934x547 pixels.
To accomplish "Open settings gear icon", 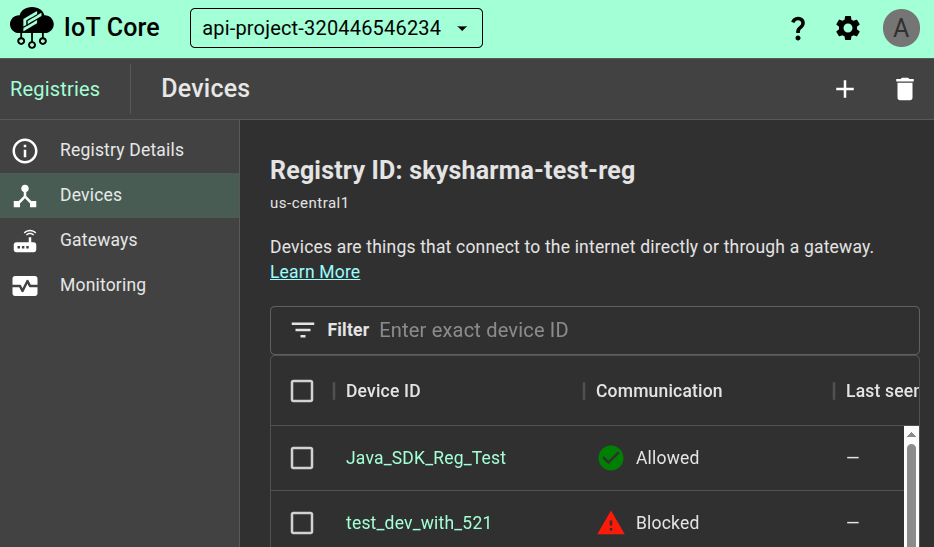I will tap(848, 29).
